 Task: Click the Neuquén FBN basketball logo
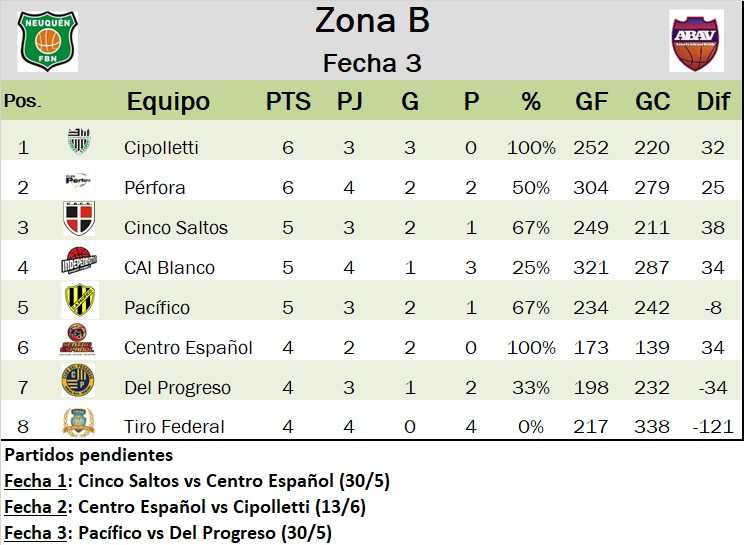(47, 40)
